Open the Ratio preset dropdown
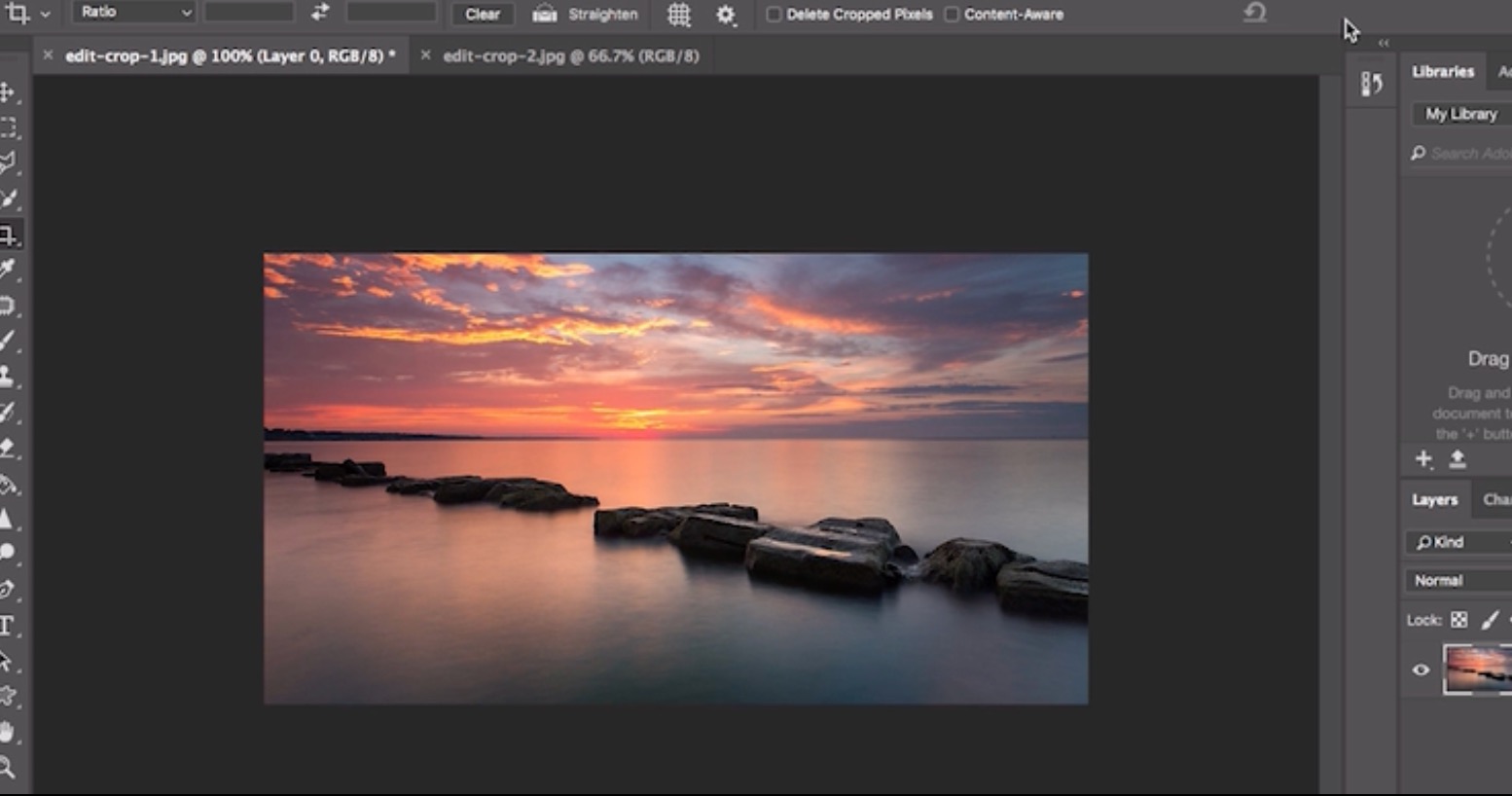 pyautogui.click(x=134, y=12)
